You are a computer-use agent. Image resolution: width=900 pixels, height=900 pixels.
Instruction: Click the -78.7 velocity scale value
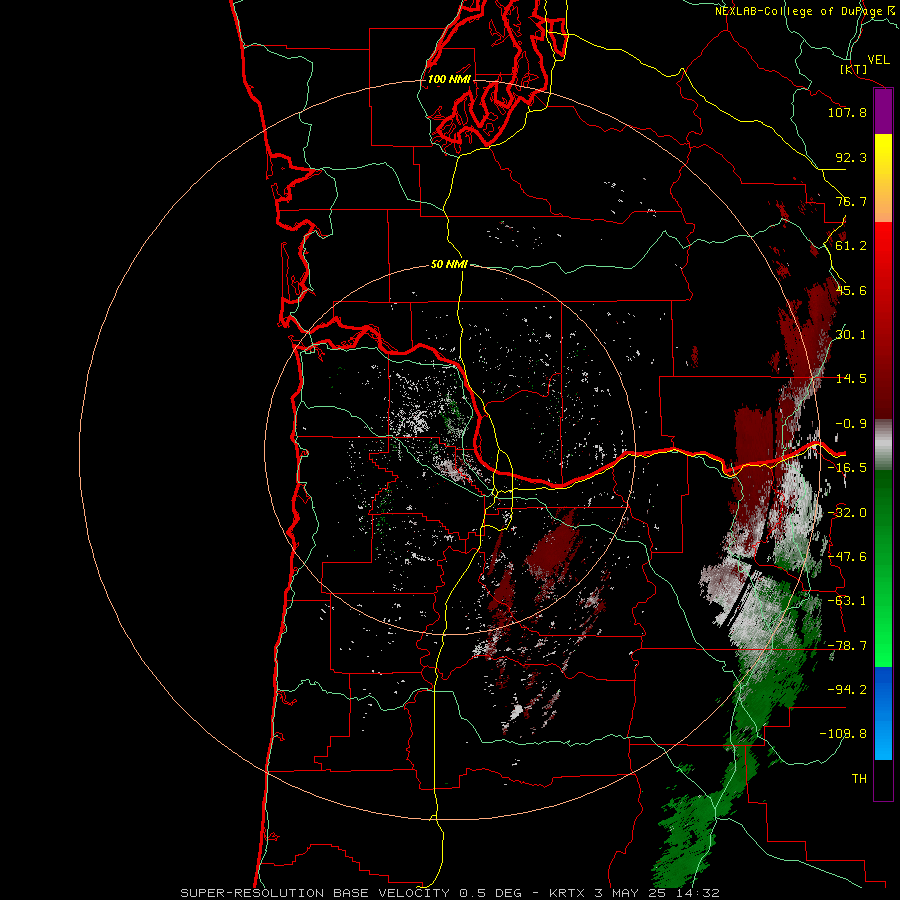847,646
